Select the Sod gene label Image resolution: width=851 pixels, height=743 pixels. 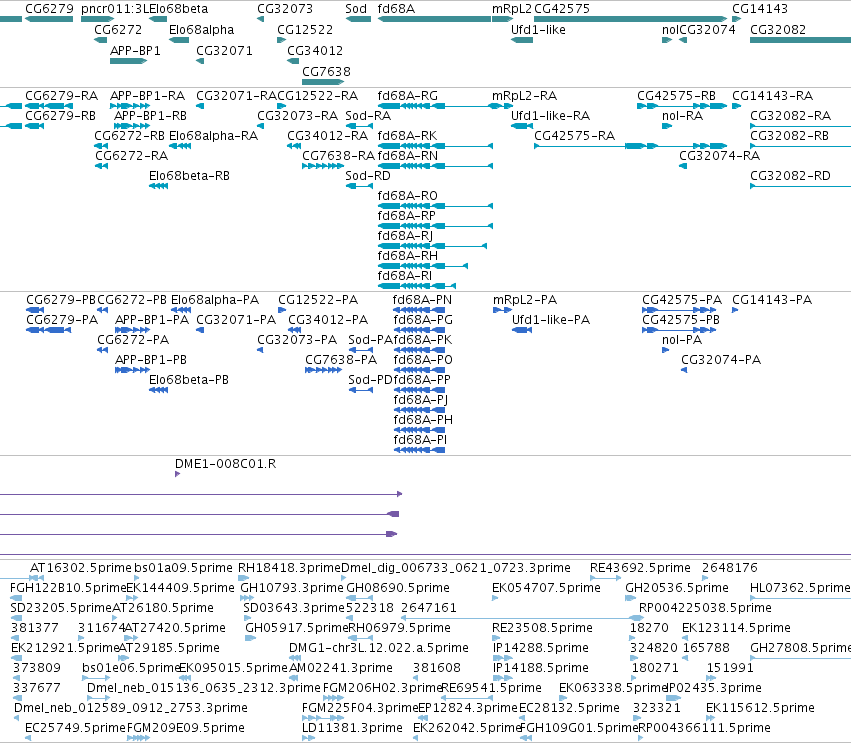[356, 9]
